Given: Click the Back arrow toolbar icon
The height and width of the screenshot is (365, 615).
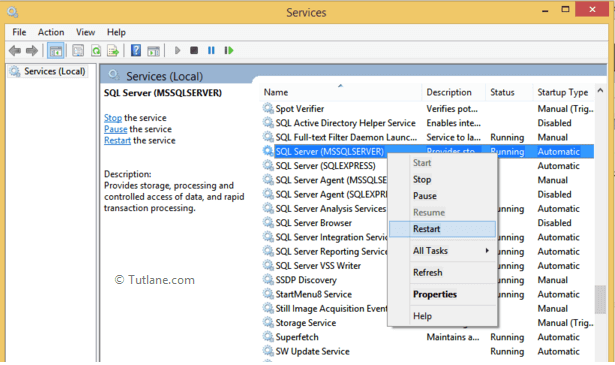Looking at the screenshot, I should (15, 51).
